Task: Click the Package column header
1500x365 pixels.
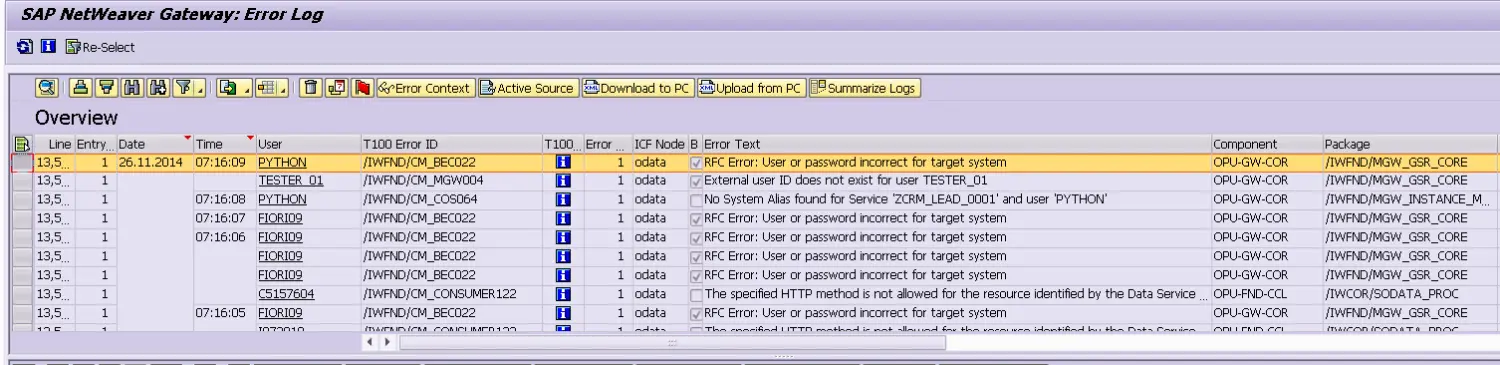Action: [1410, 144]
